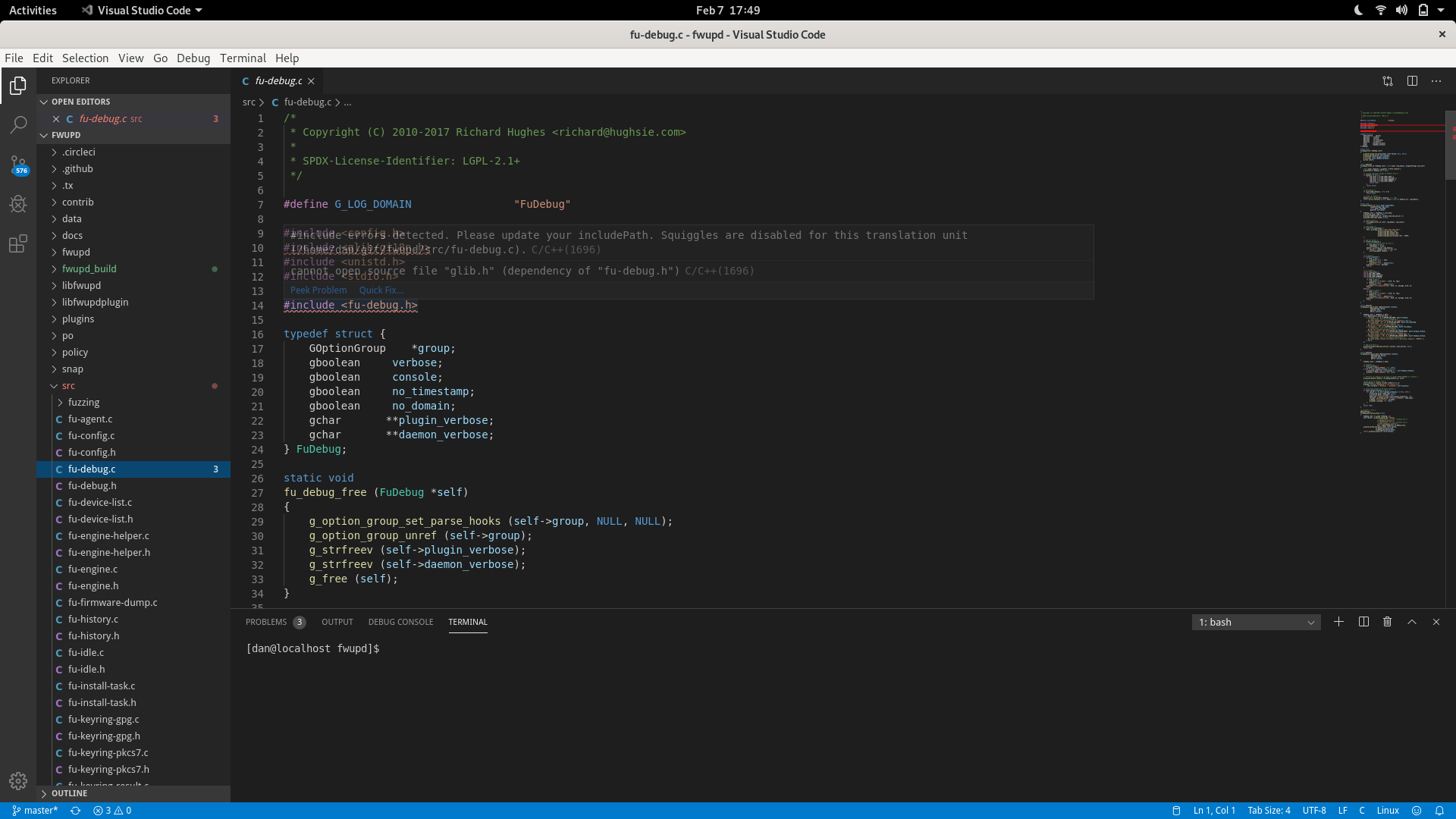Collapse the Open Editors section

[x=133, y=102]
